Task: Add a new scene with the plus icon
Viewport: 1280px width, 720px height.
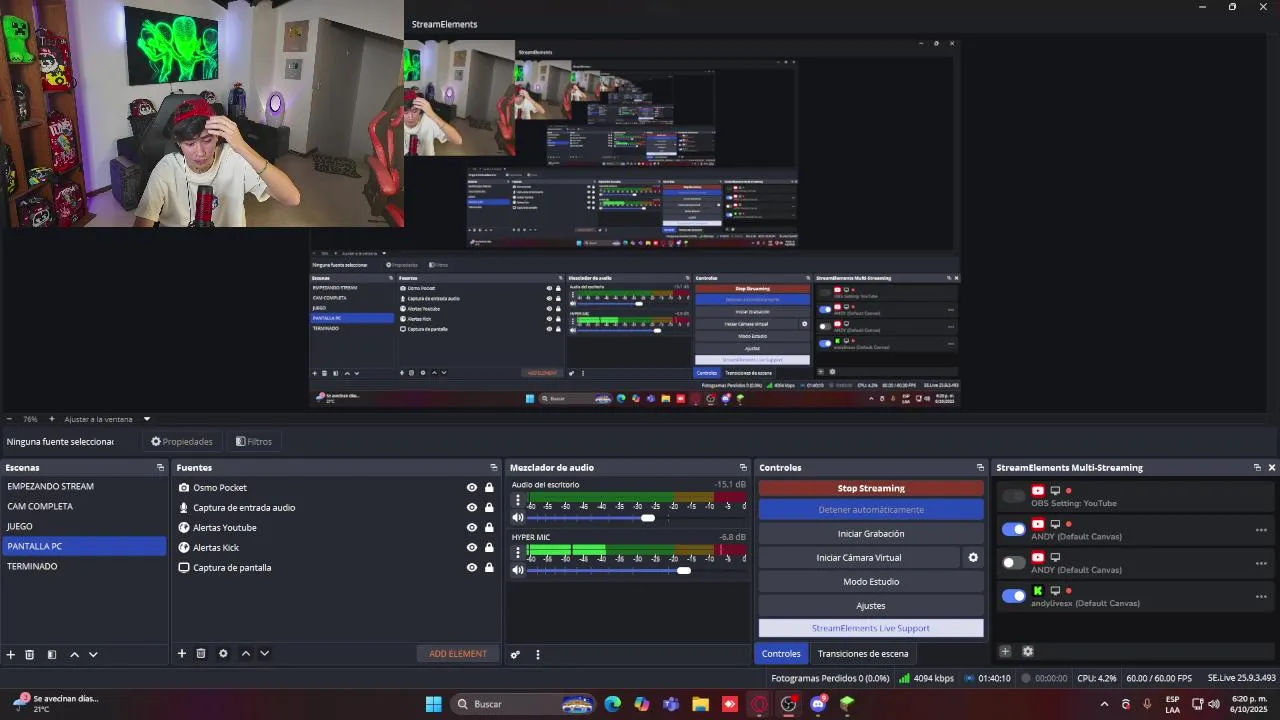Action: [x=11, y=655]
